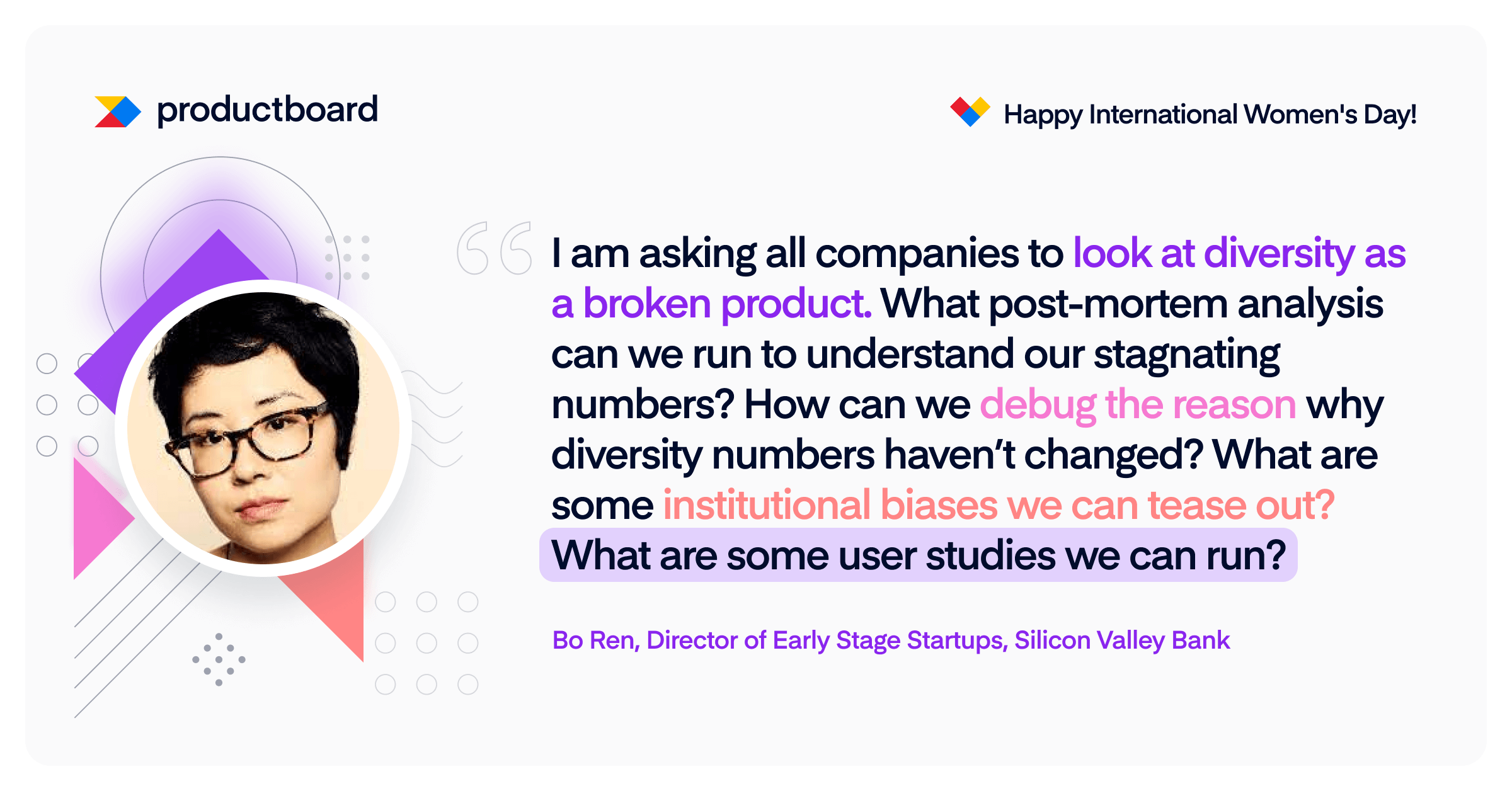The image size is (1512, 791).
Task: Click the productboard arrow logo icon
Action: click(x=118, y=111)
